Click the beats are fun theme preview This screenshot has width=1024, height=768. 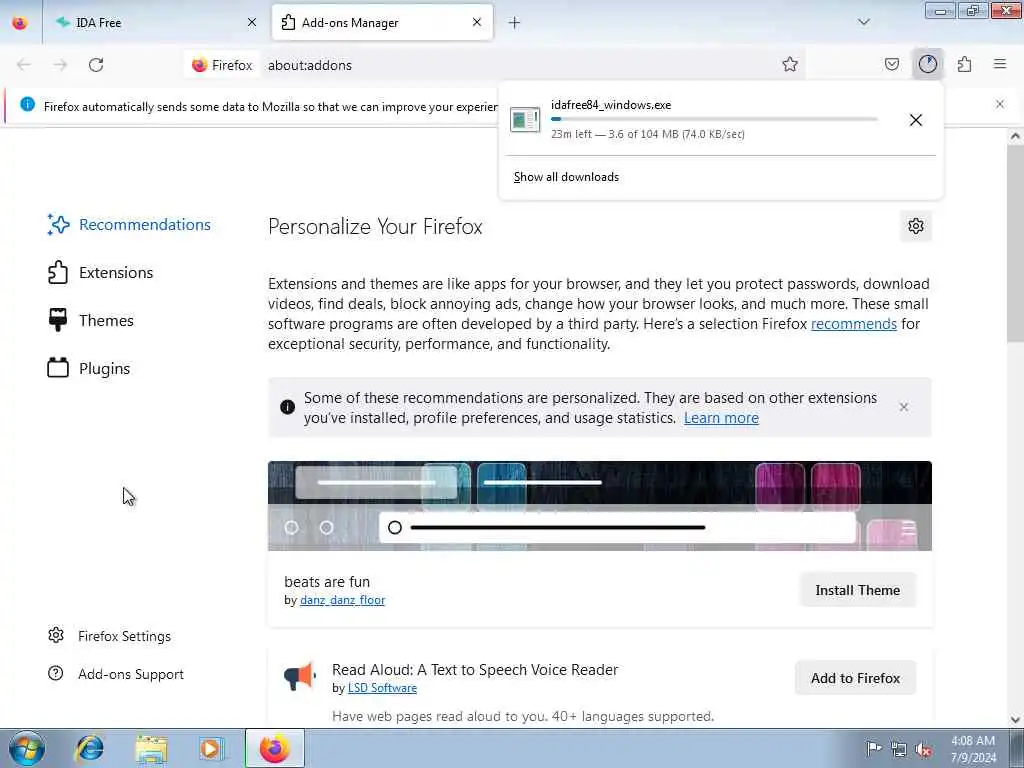click(600, 505)
